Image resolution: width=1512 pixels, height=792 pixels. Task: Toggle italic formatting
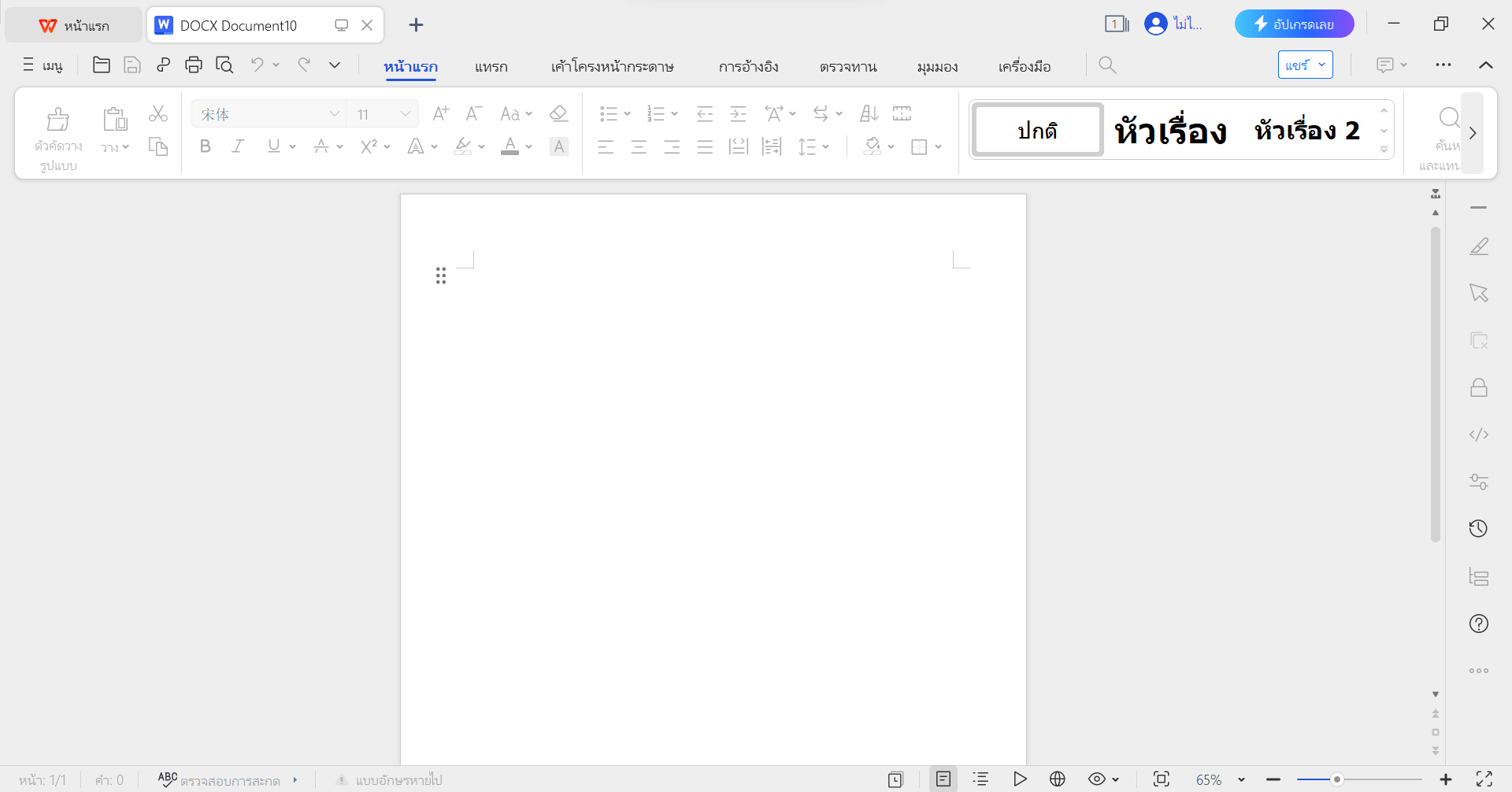[237, 146]
